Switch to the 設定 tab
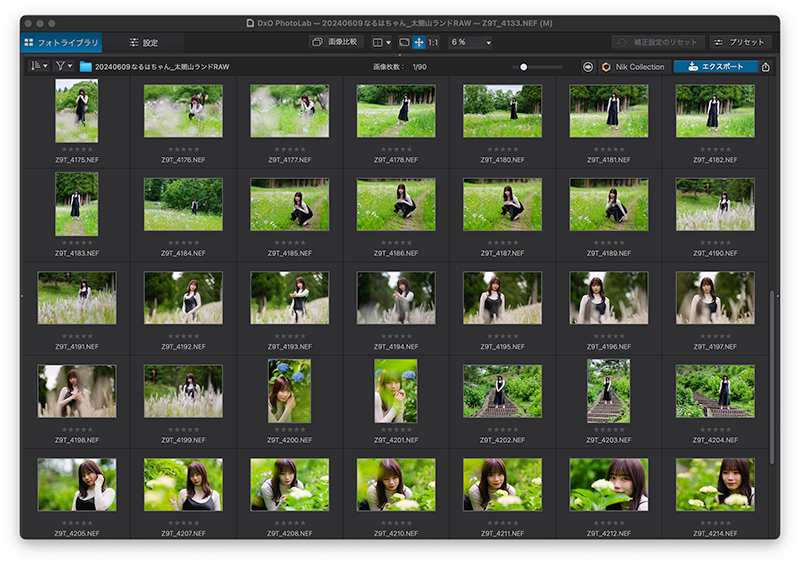The height and width of the screenshot is (564, 800). [x=144, y=42]
